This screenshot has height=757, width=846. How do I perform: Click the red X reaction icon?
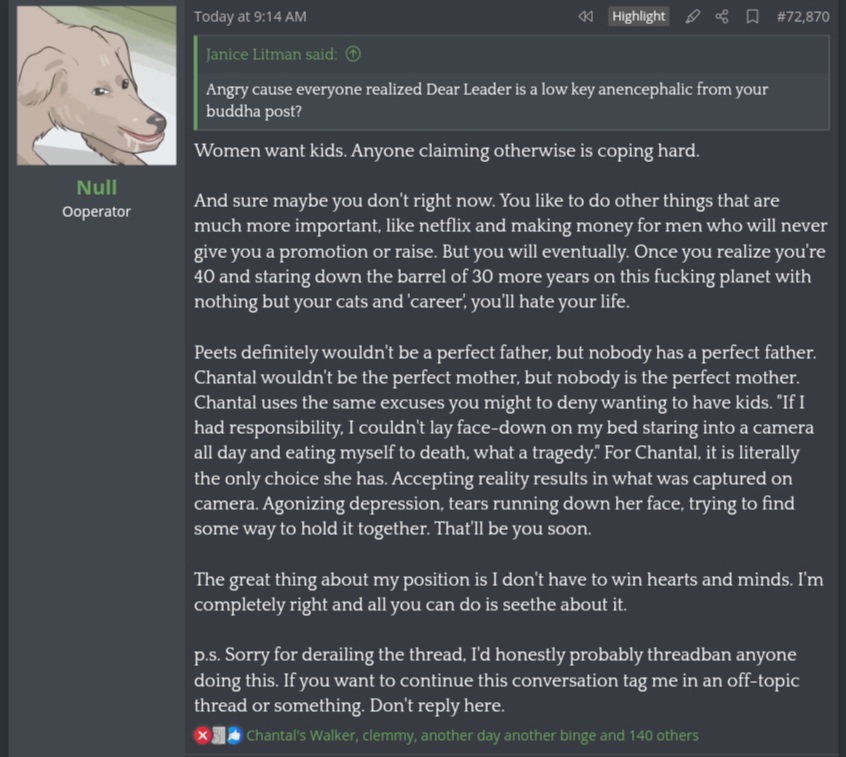[202, 736]
